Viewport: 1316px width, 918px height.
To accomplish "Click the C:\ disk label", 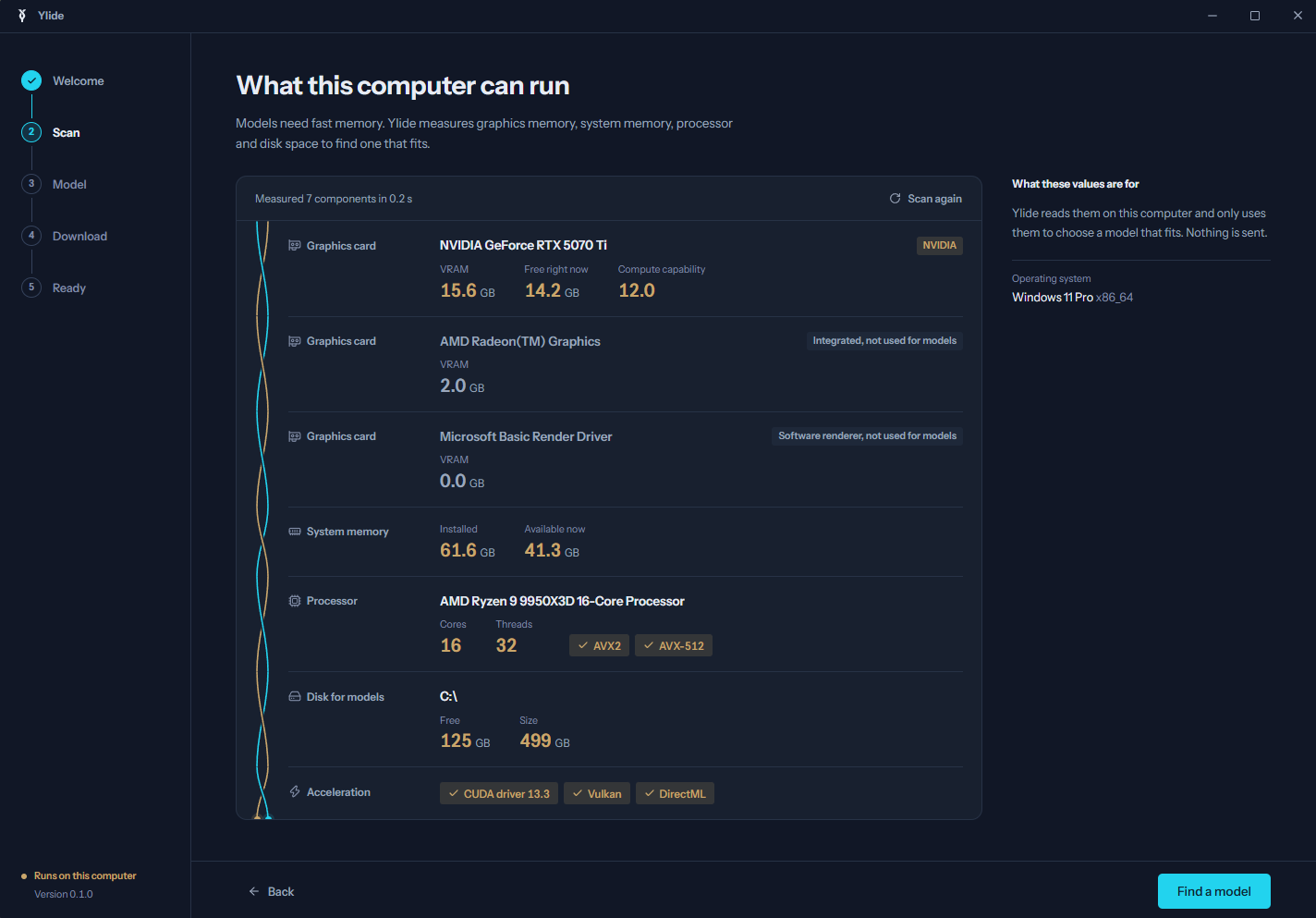I will pos(448,696).
